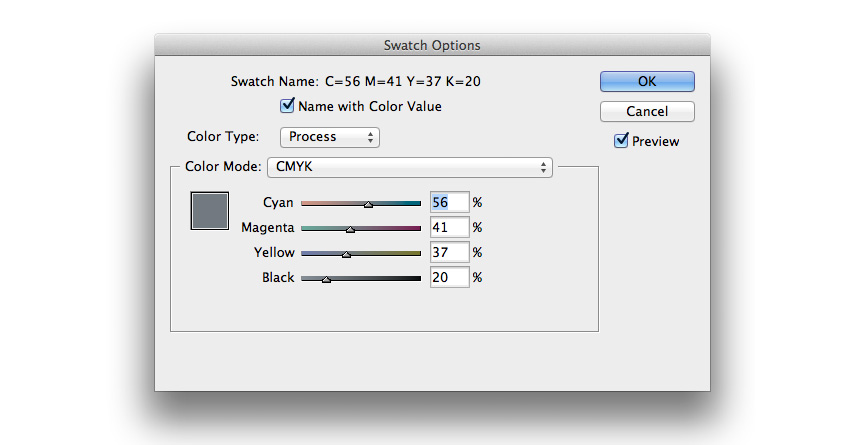
Task: Click the Color Type: label
Action: click(x=223, y=136)
